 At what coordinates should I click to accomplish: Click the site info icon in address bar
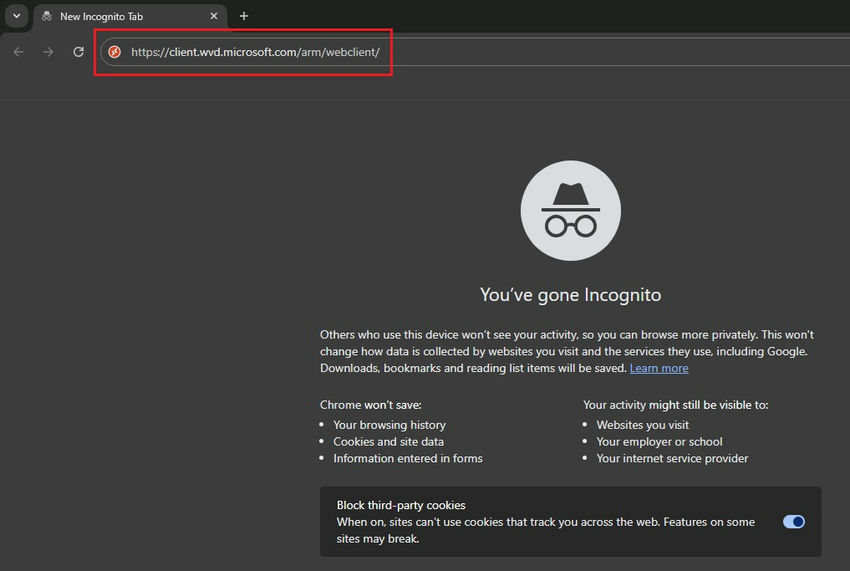[114, 52]
